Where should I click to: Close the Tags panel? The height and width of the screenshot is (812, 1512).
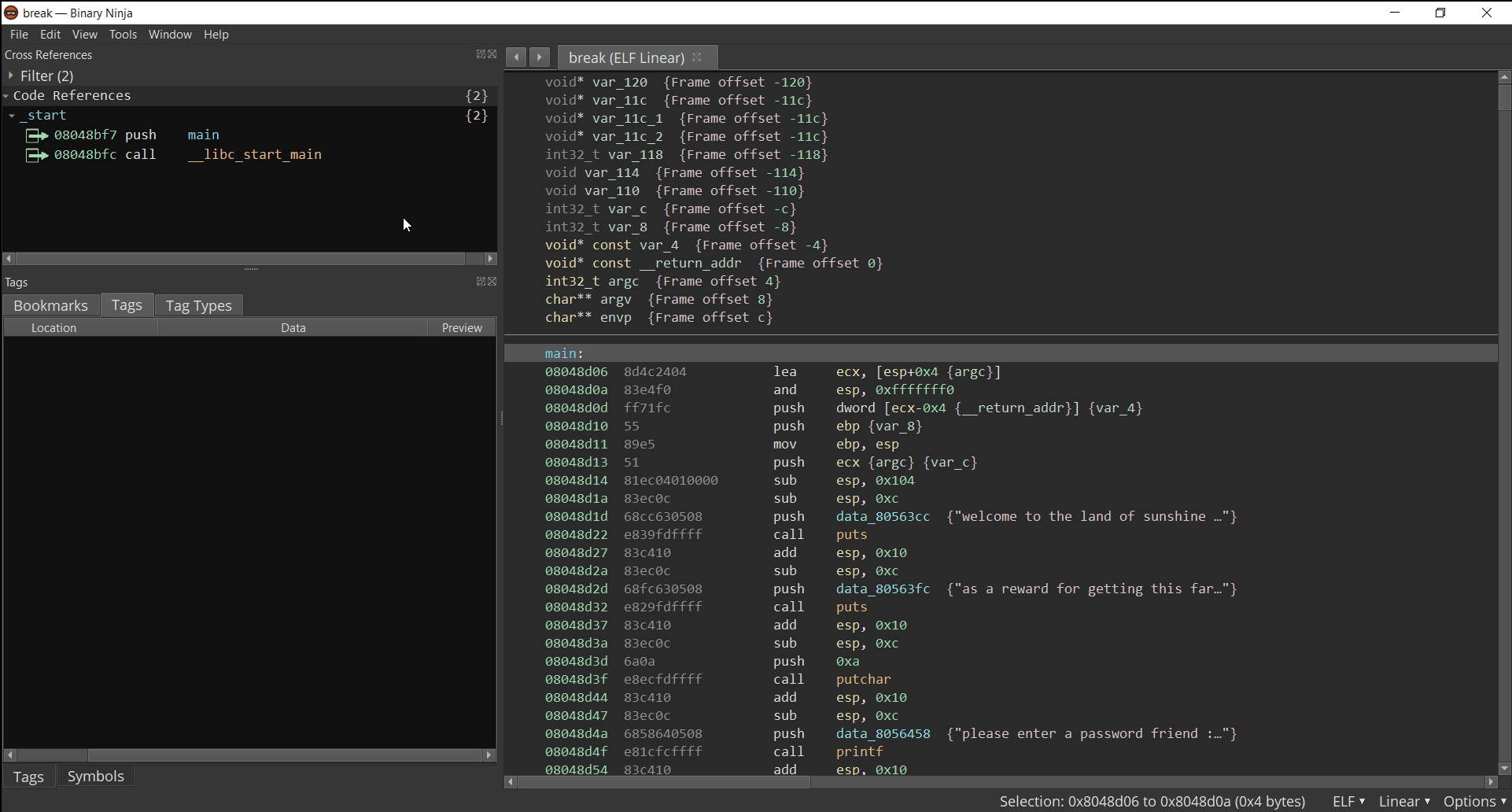click(492, 282)
